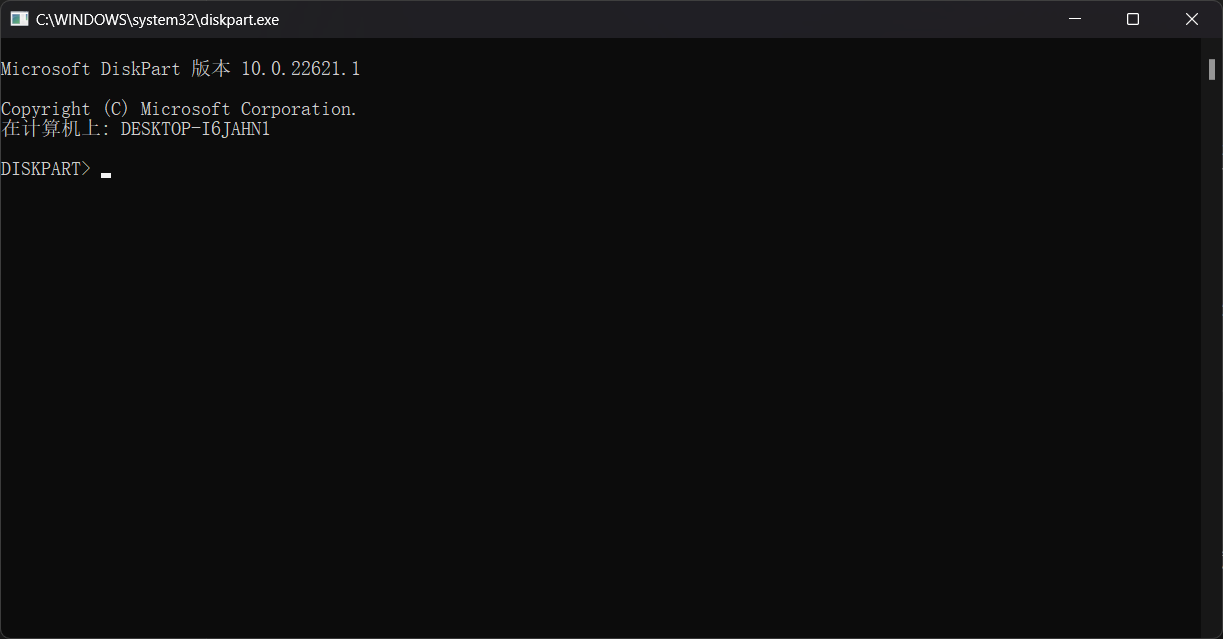Click the computer name DESKTOP-I6JAHN1

pyautogui.click(x=195, y=129)
